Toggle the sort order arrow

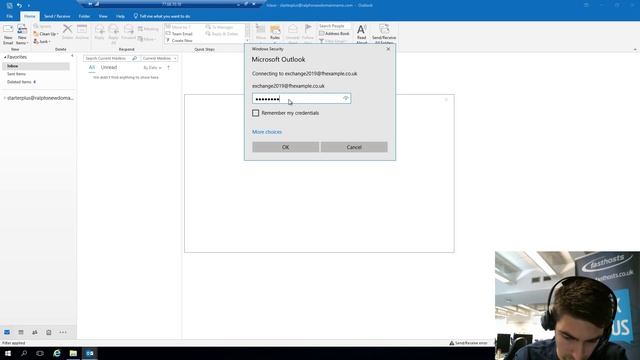[169, 68]
